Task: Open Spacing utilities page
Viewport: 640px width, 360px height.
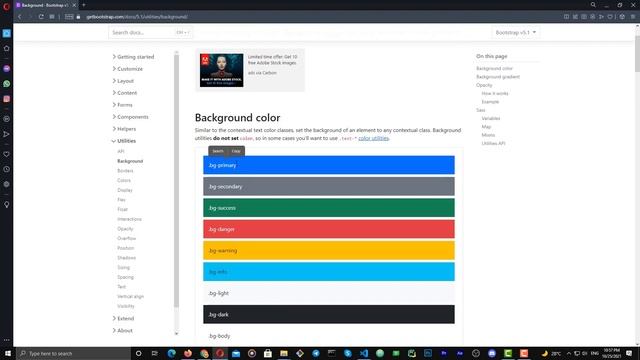Action: click(x=126, y=277)
